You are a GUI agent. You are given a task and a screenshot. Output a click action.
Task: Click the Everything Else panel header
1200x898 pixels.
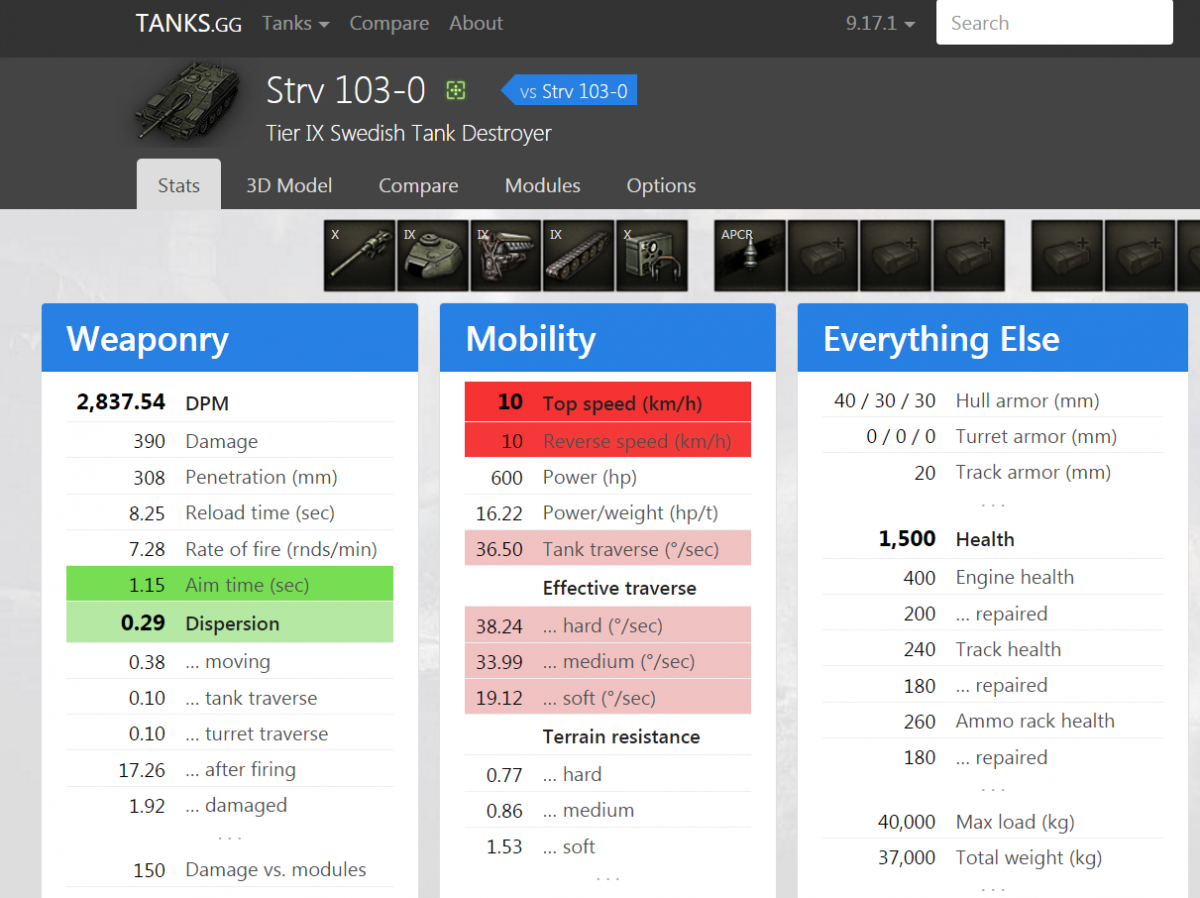[993, 339]
